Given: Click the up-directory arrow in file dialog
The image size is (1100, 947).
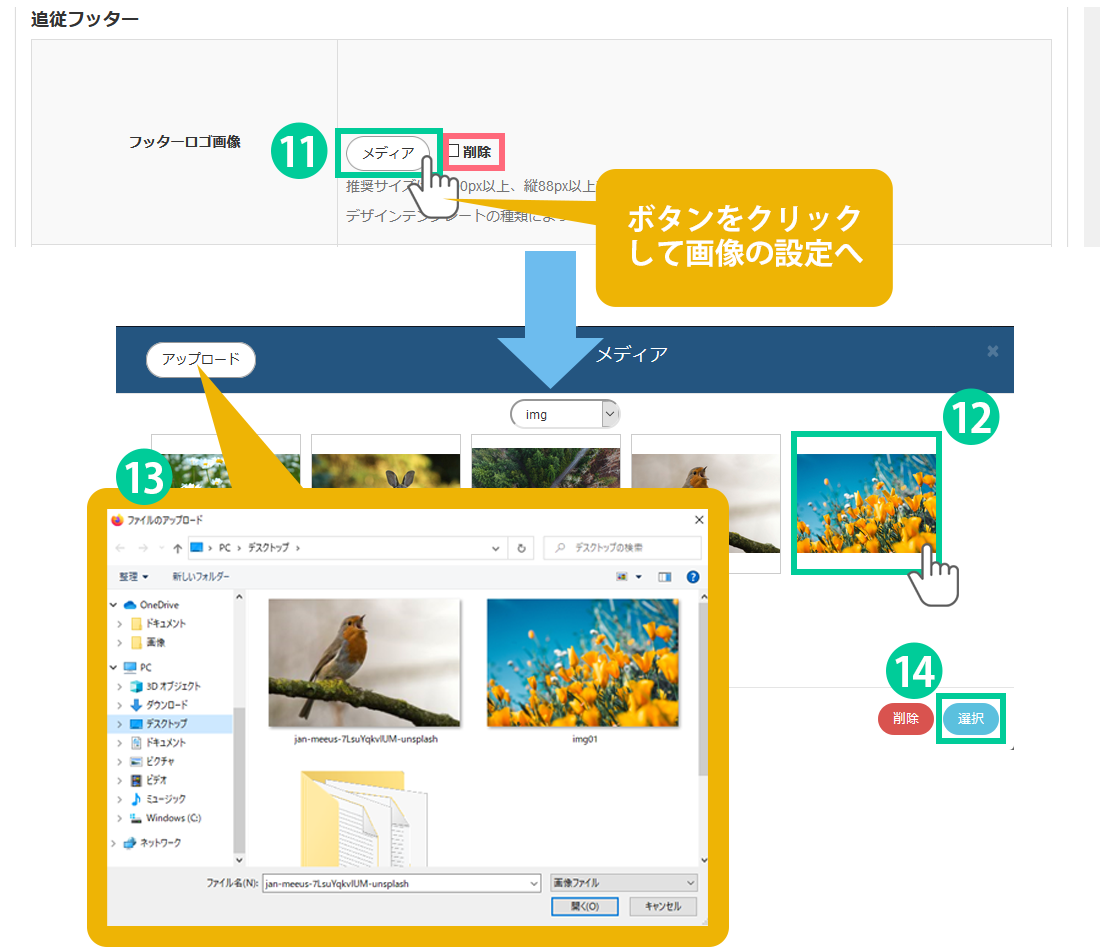Looking at the screenshot, I should 177,548.
